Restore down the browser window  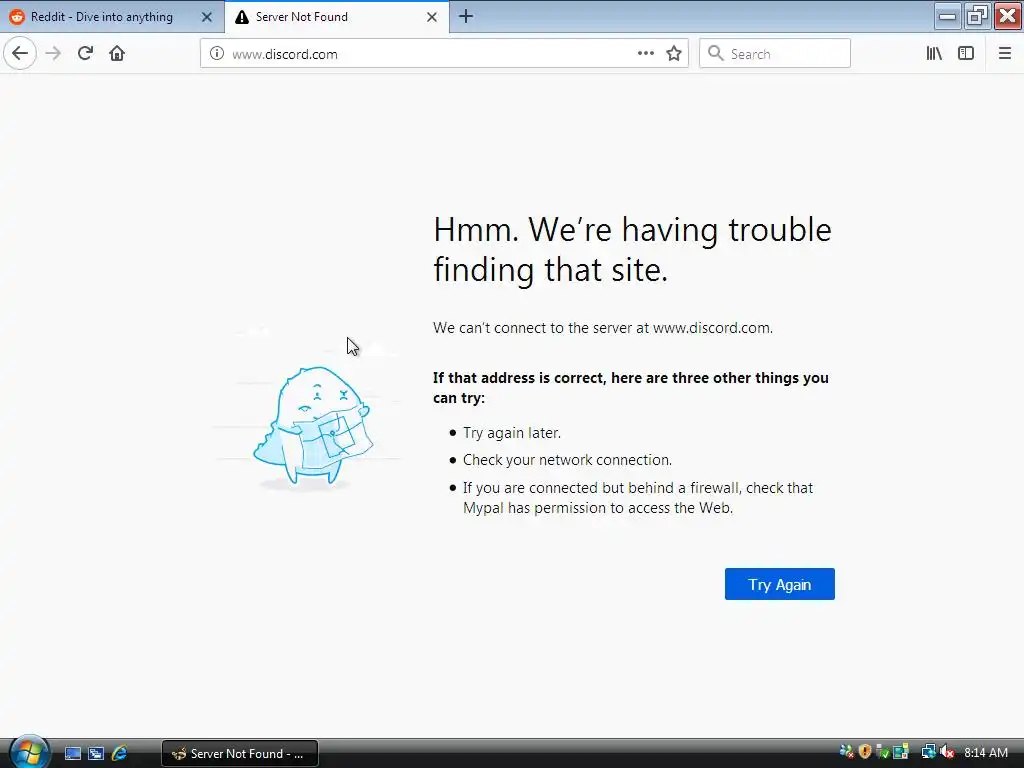click(x=977, y=16)
